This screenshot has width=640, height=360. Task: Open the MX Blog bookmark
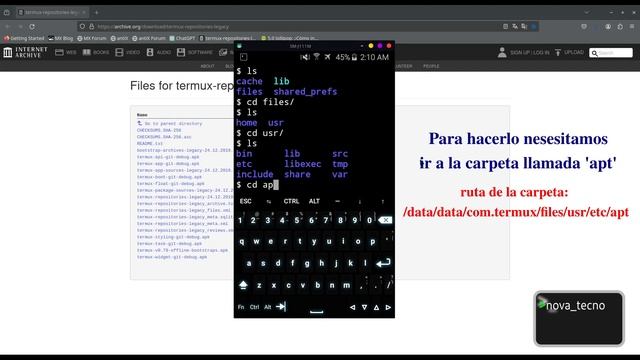[60, 38]
